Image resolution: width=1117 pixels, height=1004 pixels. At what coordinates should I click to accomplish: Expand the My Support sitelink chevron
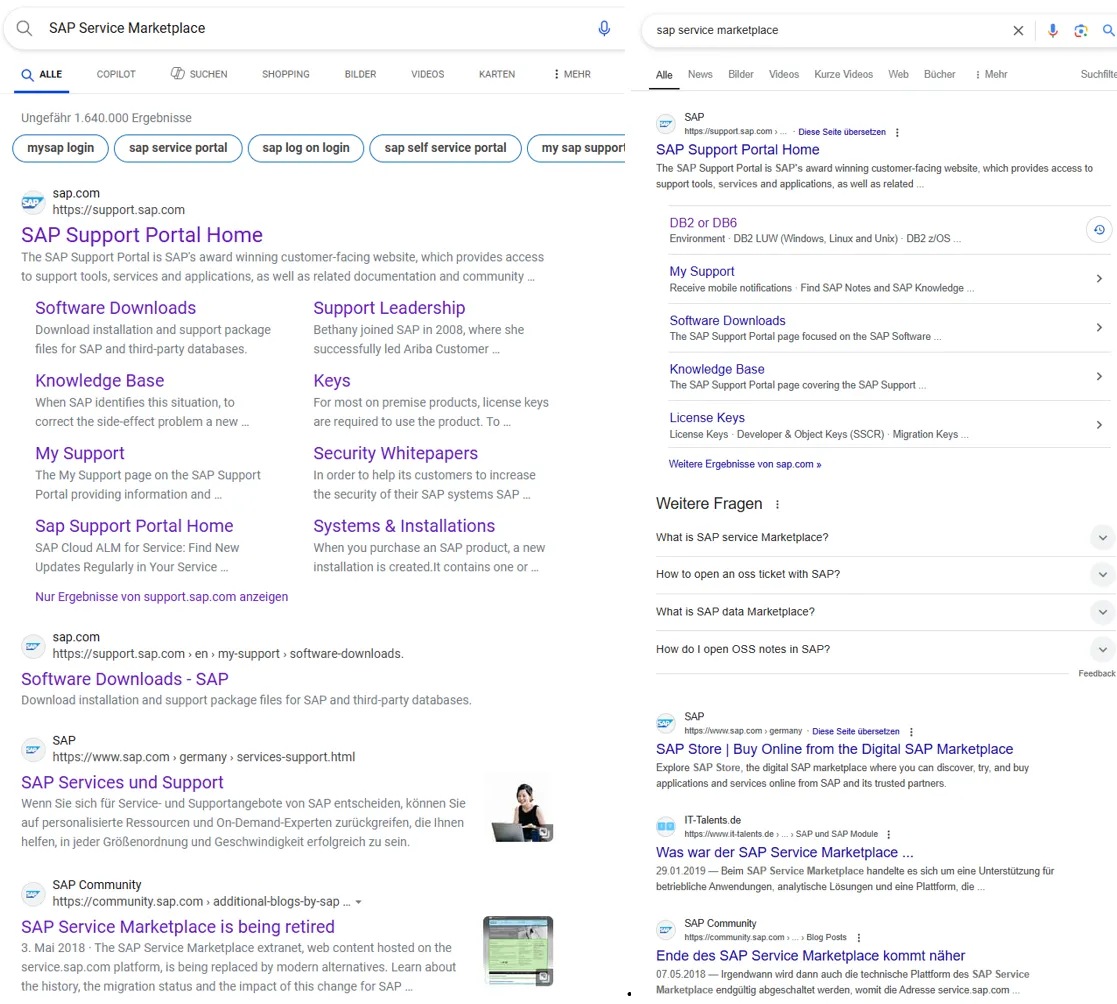coord(1098,279)
